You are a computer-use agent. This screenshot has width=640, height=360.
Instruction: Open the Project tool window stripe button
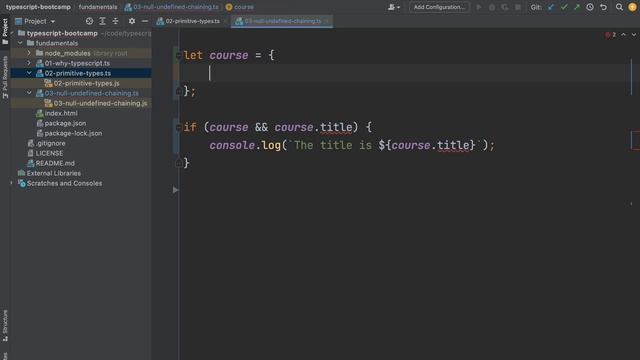pos(5,32)
